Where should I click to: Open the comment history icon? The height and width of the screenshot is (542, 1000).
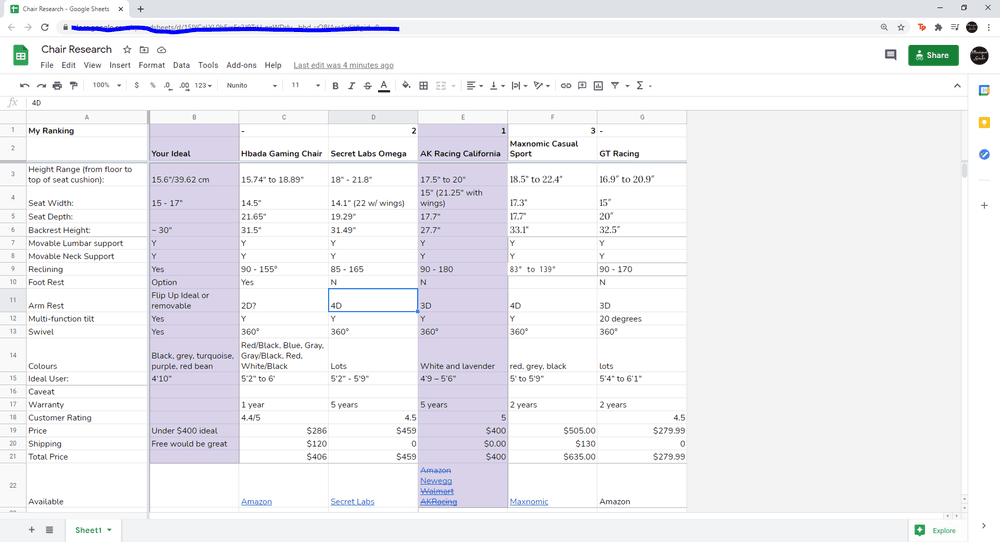(891, 55)
